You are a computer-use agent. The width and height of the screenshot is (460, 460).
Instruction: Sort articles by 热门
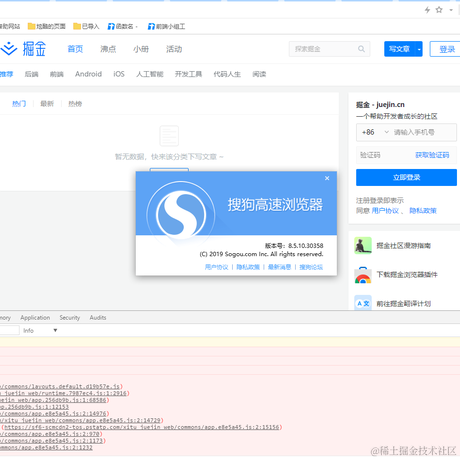19,104
